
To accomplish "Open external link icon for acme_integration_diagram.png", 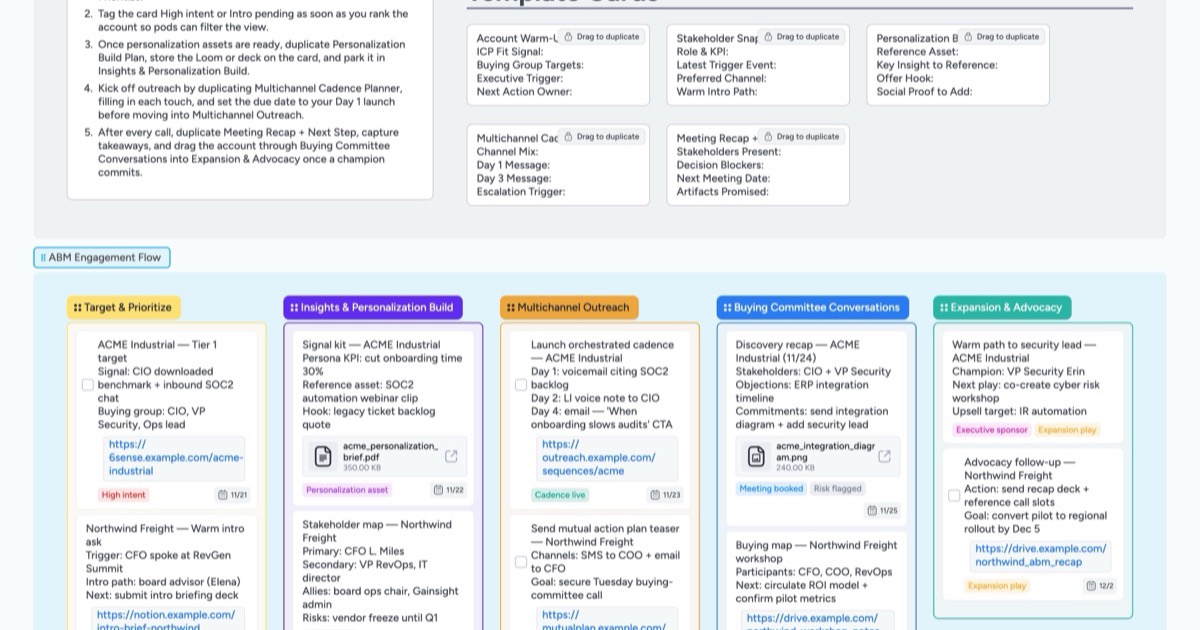I will [884, 456].
